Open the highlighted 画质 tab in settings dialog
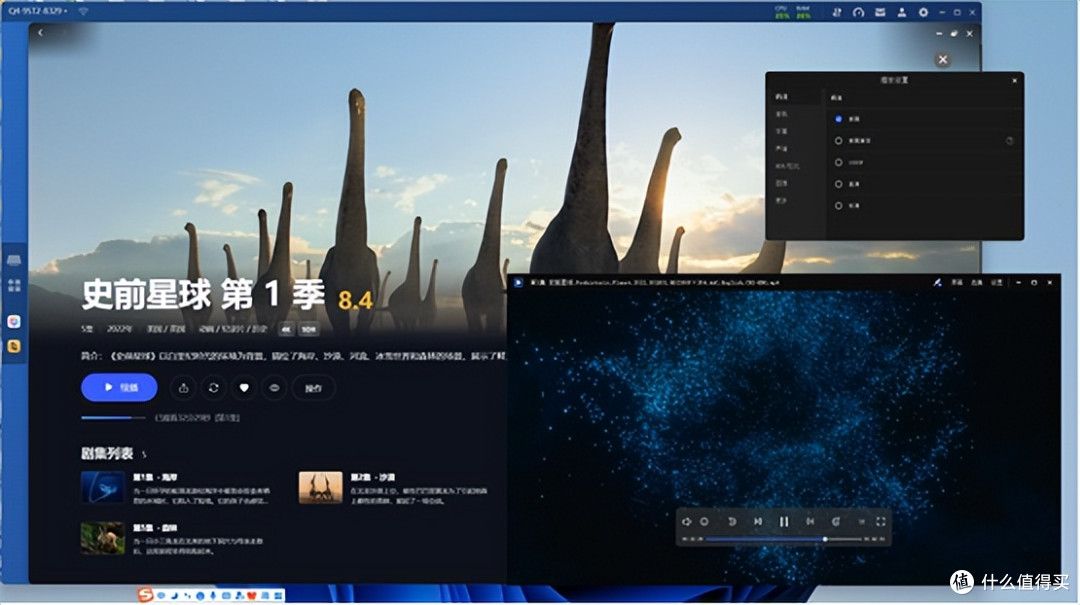 coord(782,96)
